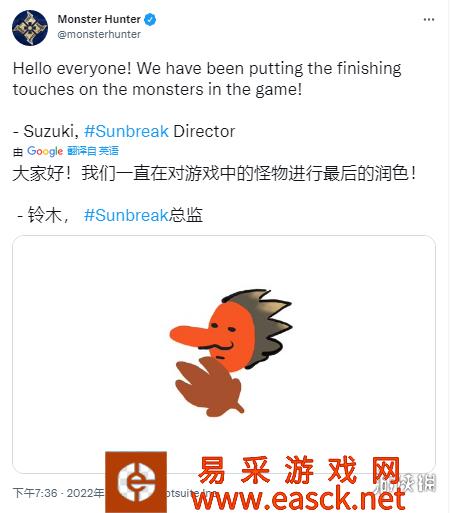Click the 翻译自 英语 link
This screenshot has width=451, height=513.
coord(93,151)
